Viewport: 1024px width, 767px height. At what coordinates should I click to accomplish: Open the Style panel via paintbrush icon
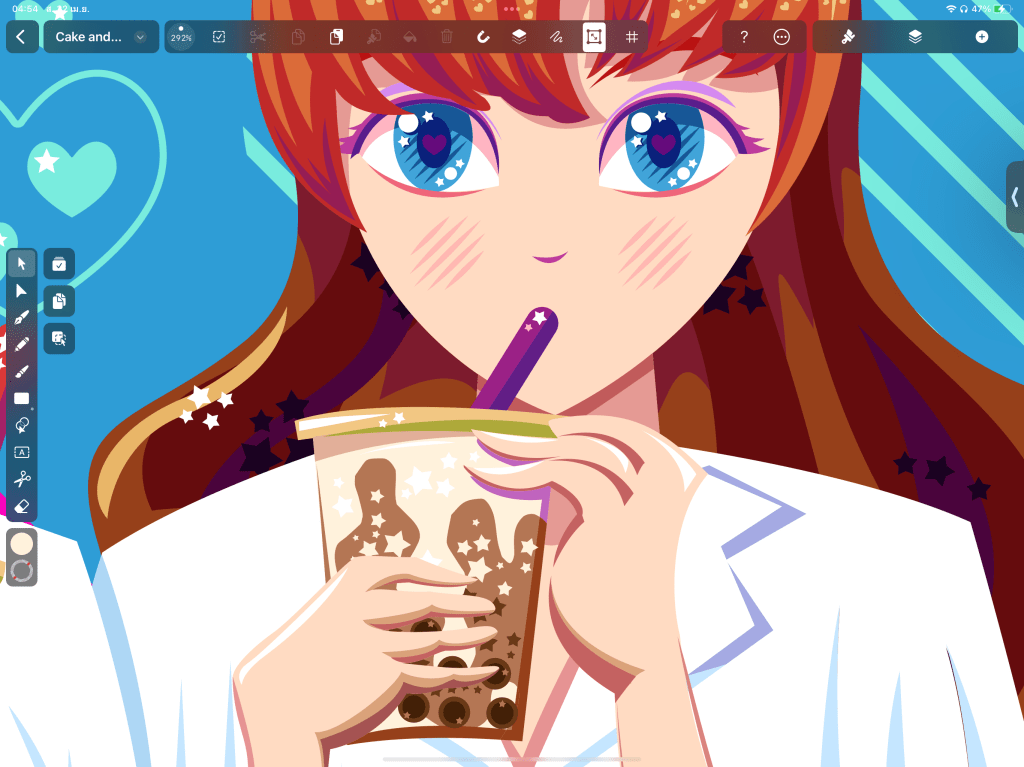[x=846, y=37]
